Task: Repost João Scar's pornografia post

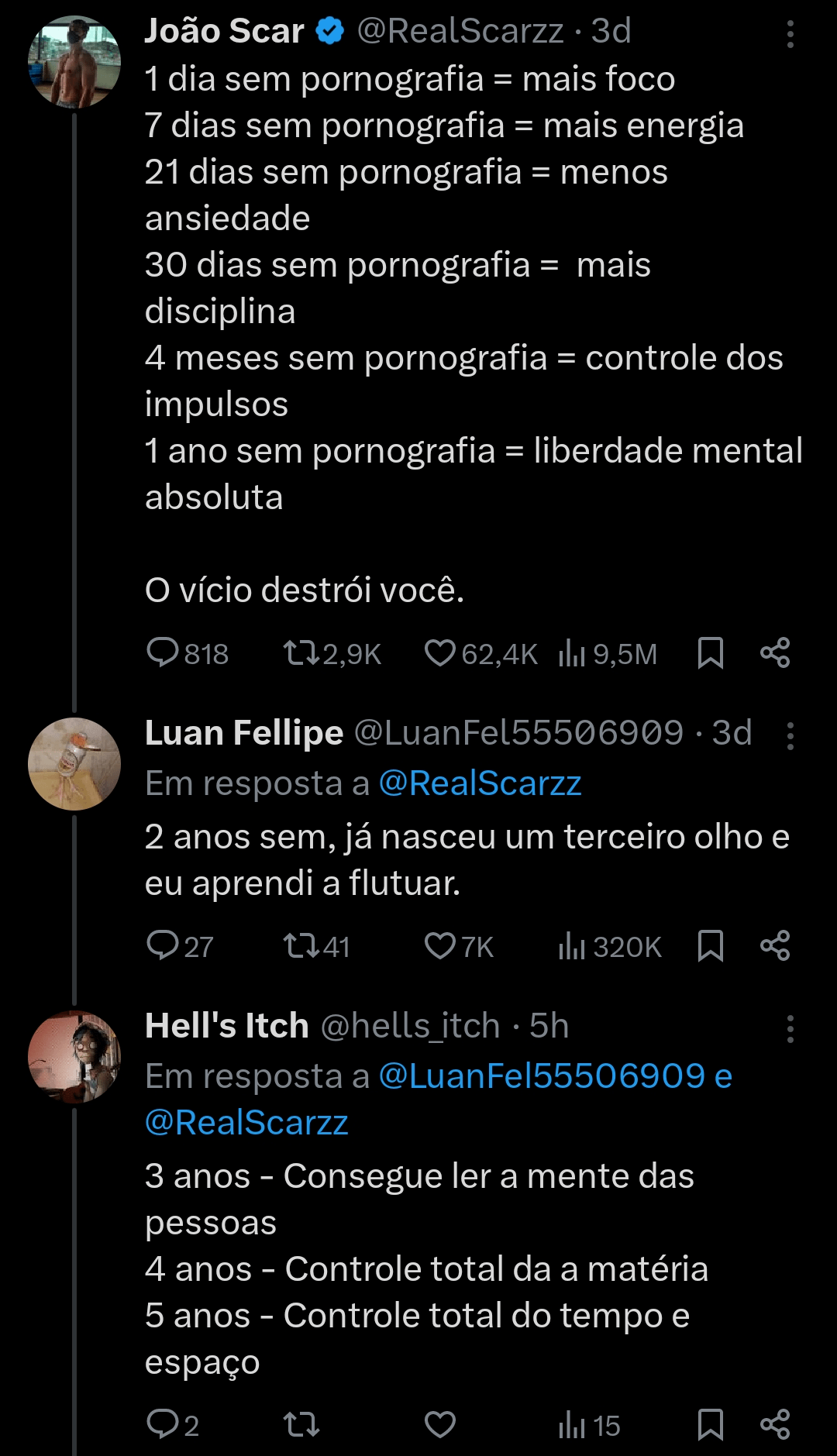Action: tap(301, 653)
